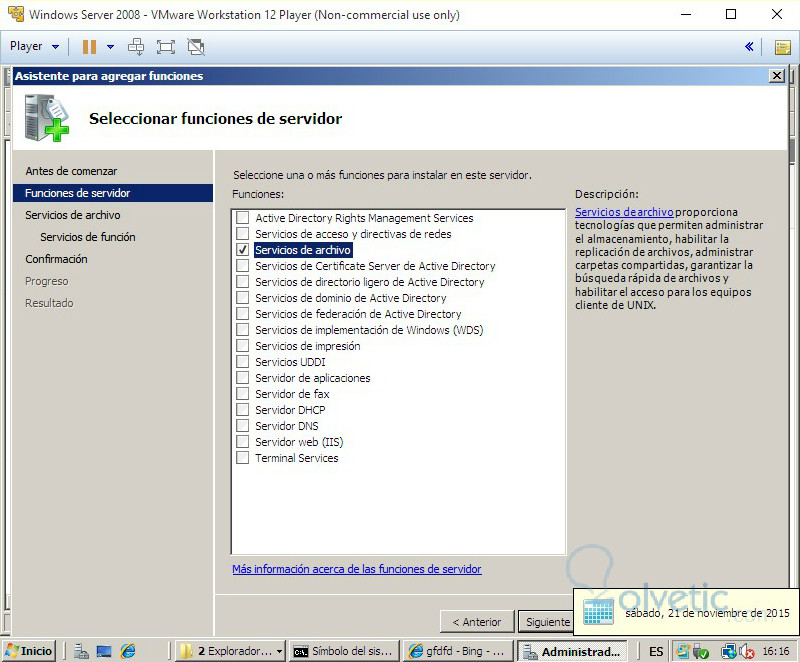
Task: Open Servicios de archivo description link
Action: click(x=624, y=212)
